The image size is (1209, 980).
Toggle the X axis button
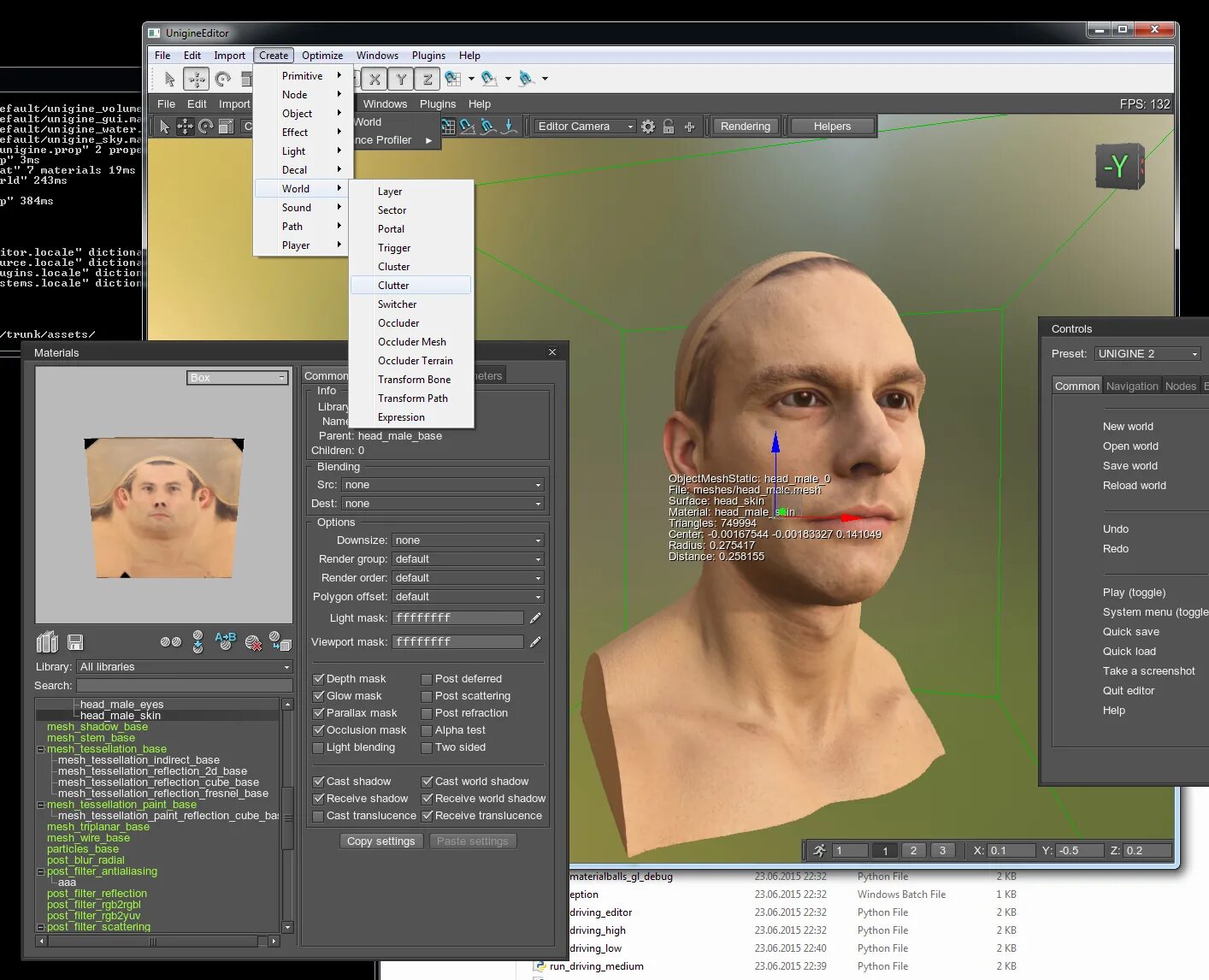tap(374, 79)
